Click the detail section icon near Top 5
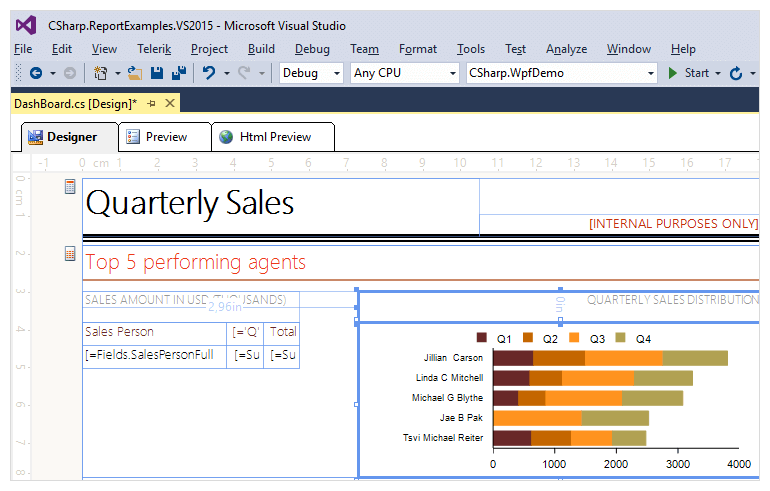Image resolution: width=770 pixels, height=491 pixels. [x=70, y=253]
